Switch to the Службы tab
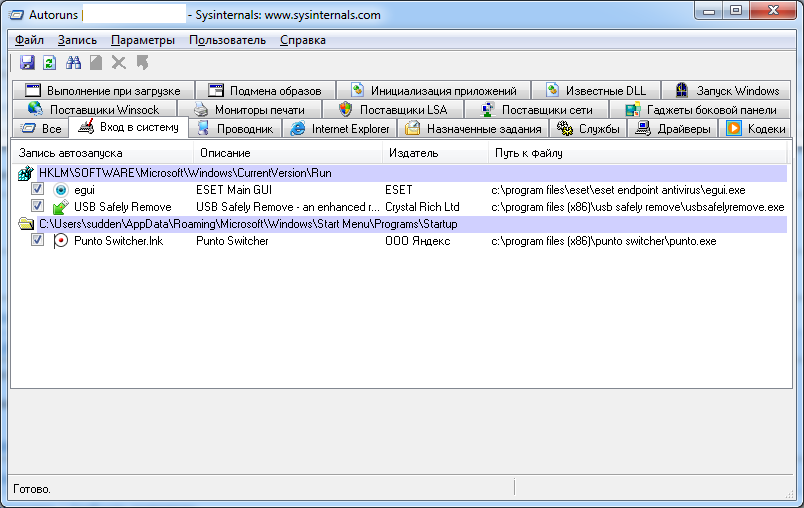804x508 pixels. 589,129
